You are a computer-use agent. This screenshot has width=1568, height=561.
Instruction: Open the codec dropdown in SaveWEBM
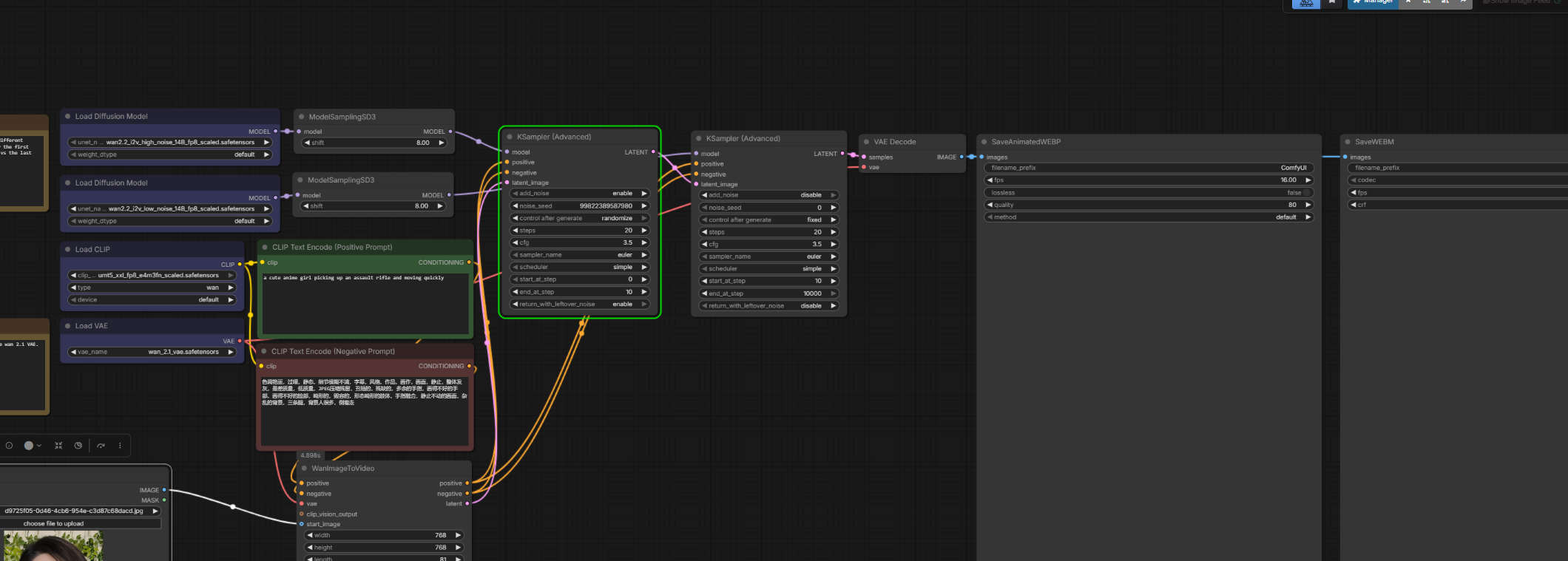(x=1457, y=180)
